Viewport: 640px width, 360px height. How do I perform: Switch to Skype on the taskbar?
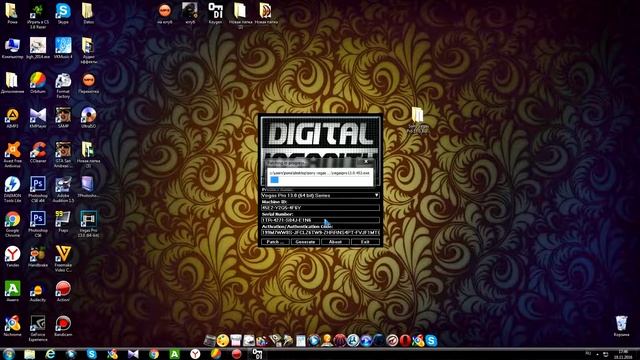91,354
